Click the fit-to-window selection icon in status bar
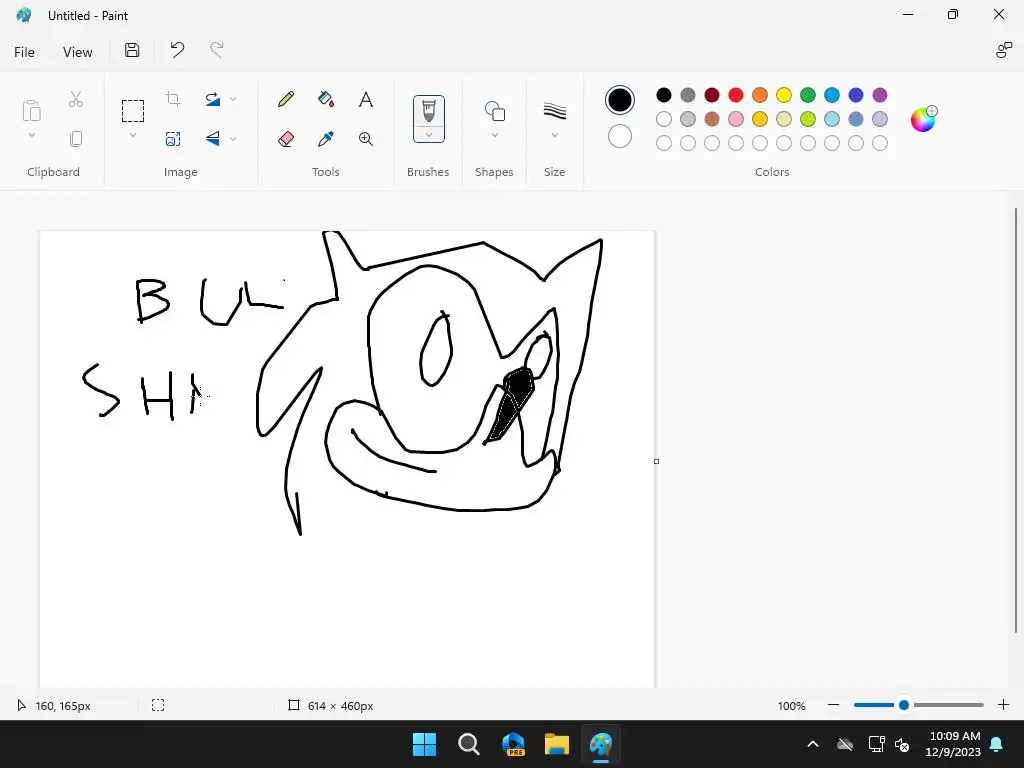Screen dimensions: 1024x768 (158, 705)
